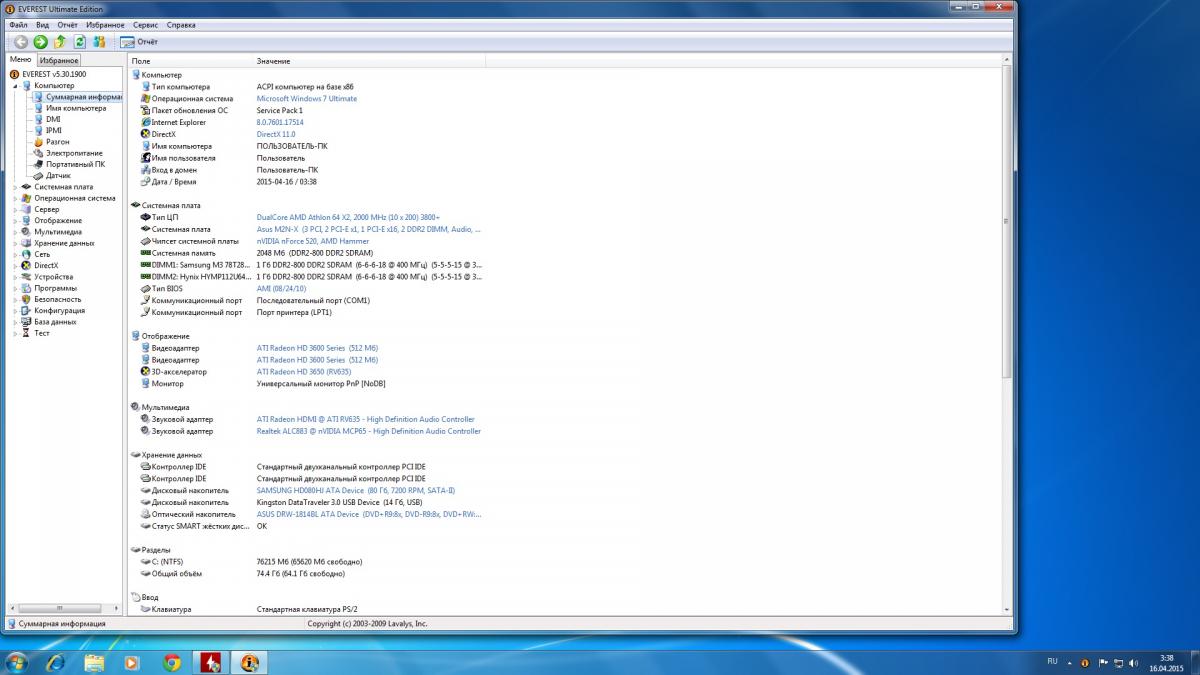Expand the Устройства tree node
The width and height of the screenshot is (1200, 675).
coord(15,277)
